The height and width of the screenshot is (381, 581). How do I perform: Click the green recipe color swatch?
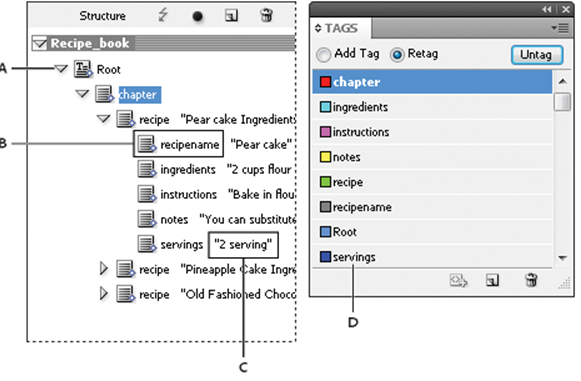point(325,182)
